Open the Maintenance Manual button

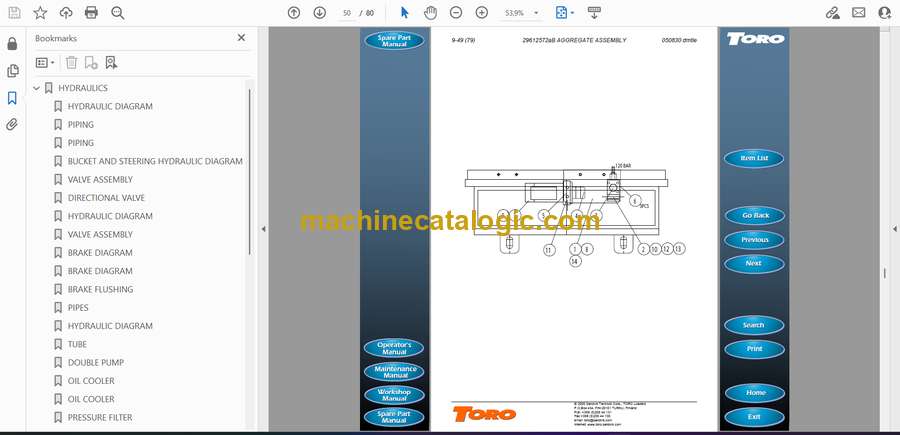tap(394, 371)
